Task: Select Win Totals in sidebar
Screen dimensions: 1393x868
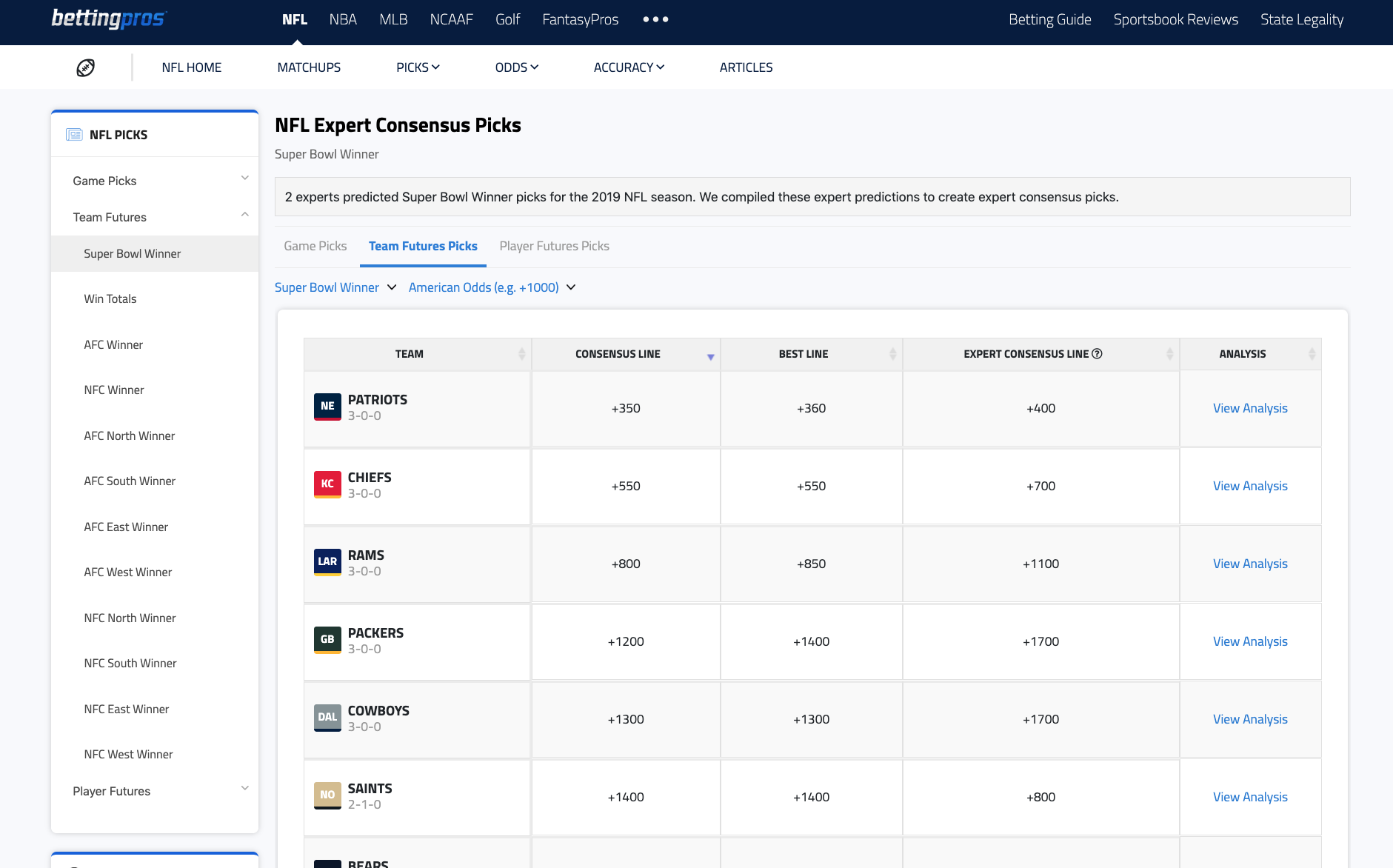Action: pyautogui.click(x=110, y=298)
